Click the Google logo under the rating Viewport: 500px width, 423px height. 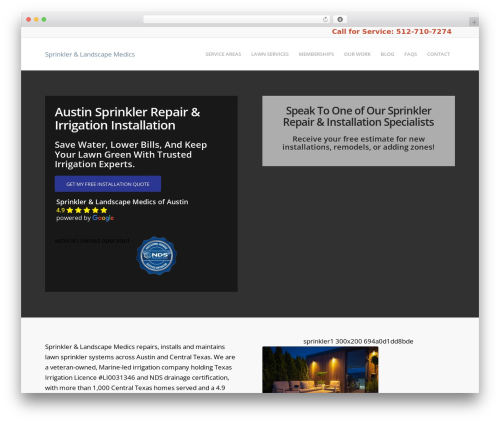tap(103, 218)
